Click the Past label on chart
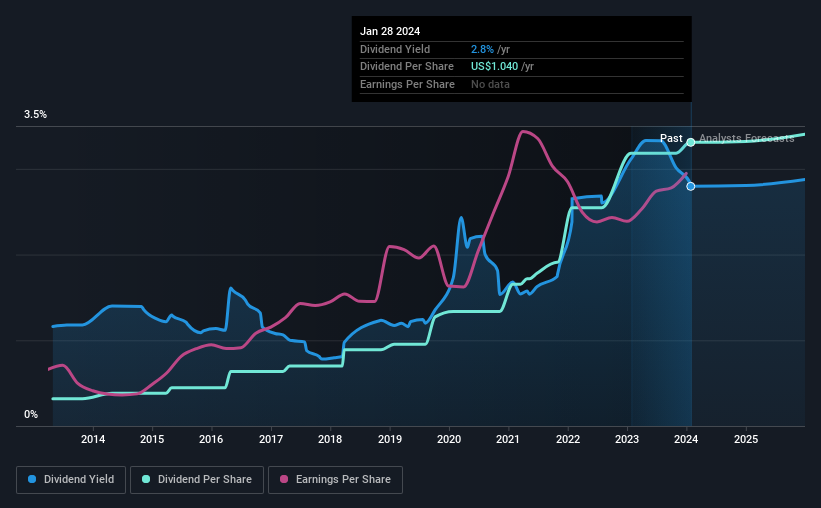This screenshot has width=821, height=508. point(671,138)
